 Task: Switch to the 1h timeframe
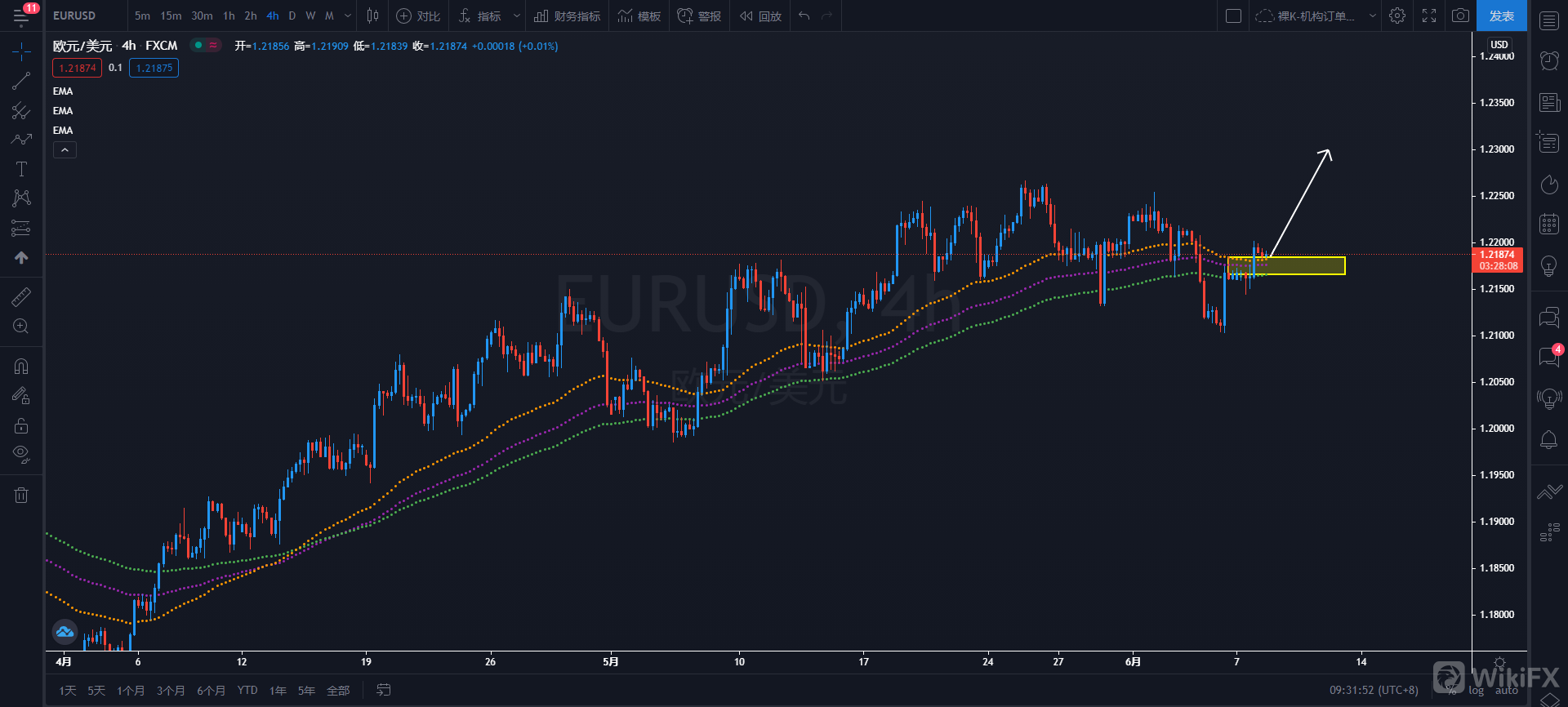(229, 16)
